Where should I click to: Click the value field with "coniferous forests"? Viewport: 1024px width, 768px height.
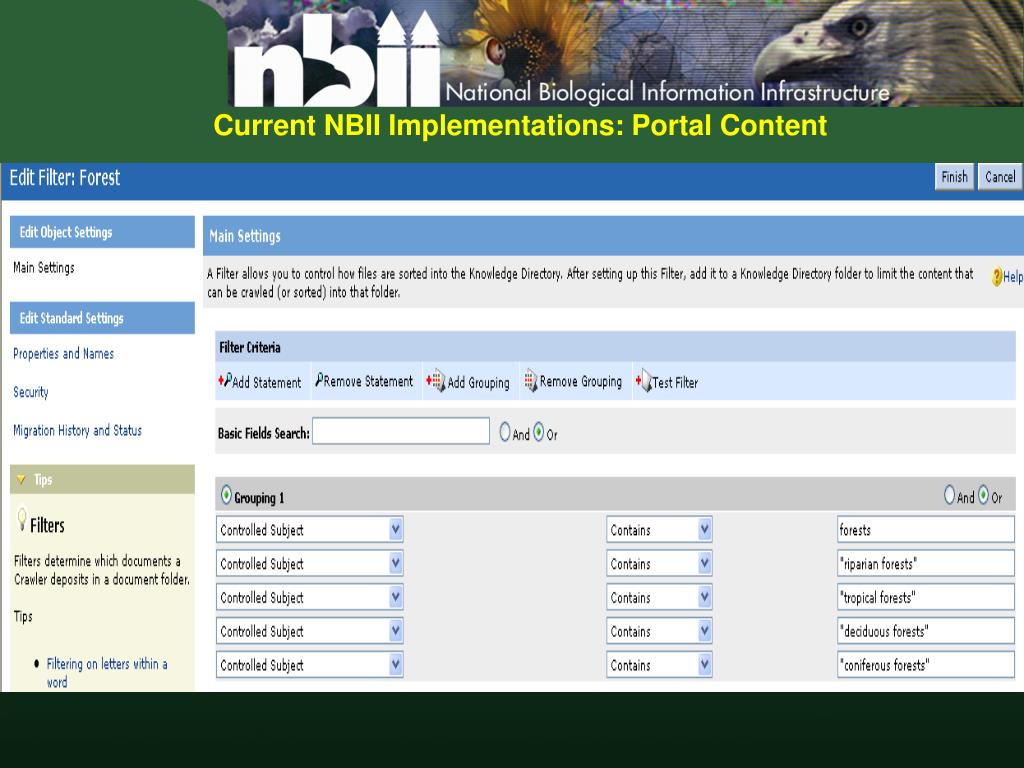(x=925, y=665)
